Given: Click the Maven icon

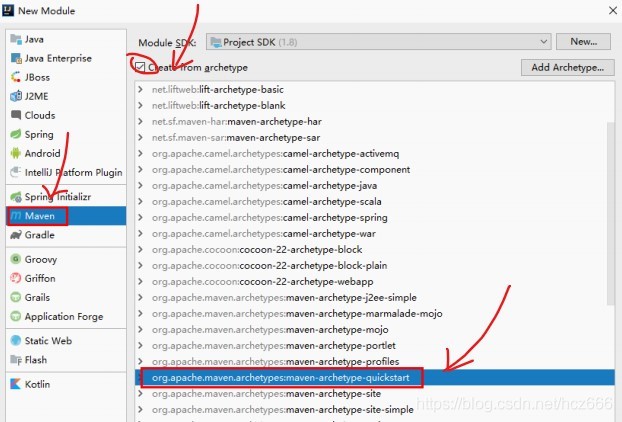Looking at the screenshot, I should click(16, 216).
